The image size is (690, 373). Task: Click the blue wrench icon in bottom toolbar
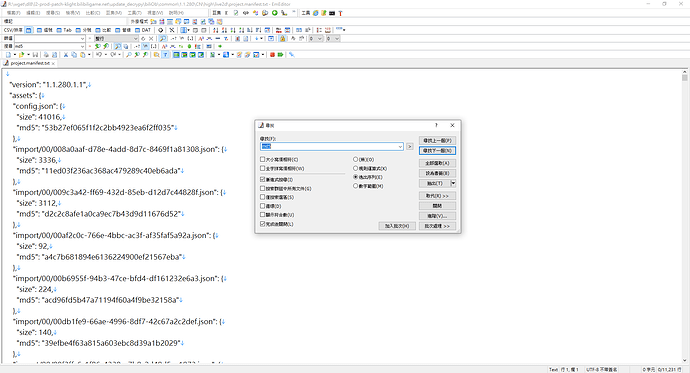(x=291, y=55)
